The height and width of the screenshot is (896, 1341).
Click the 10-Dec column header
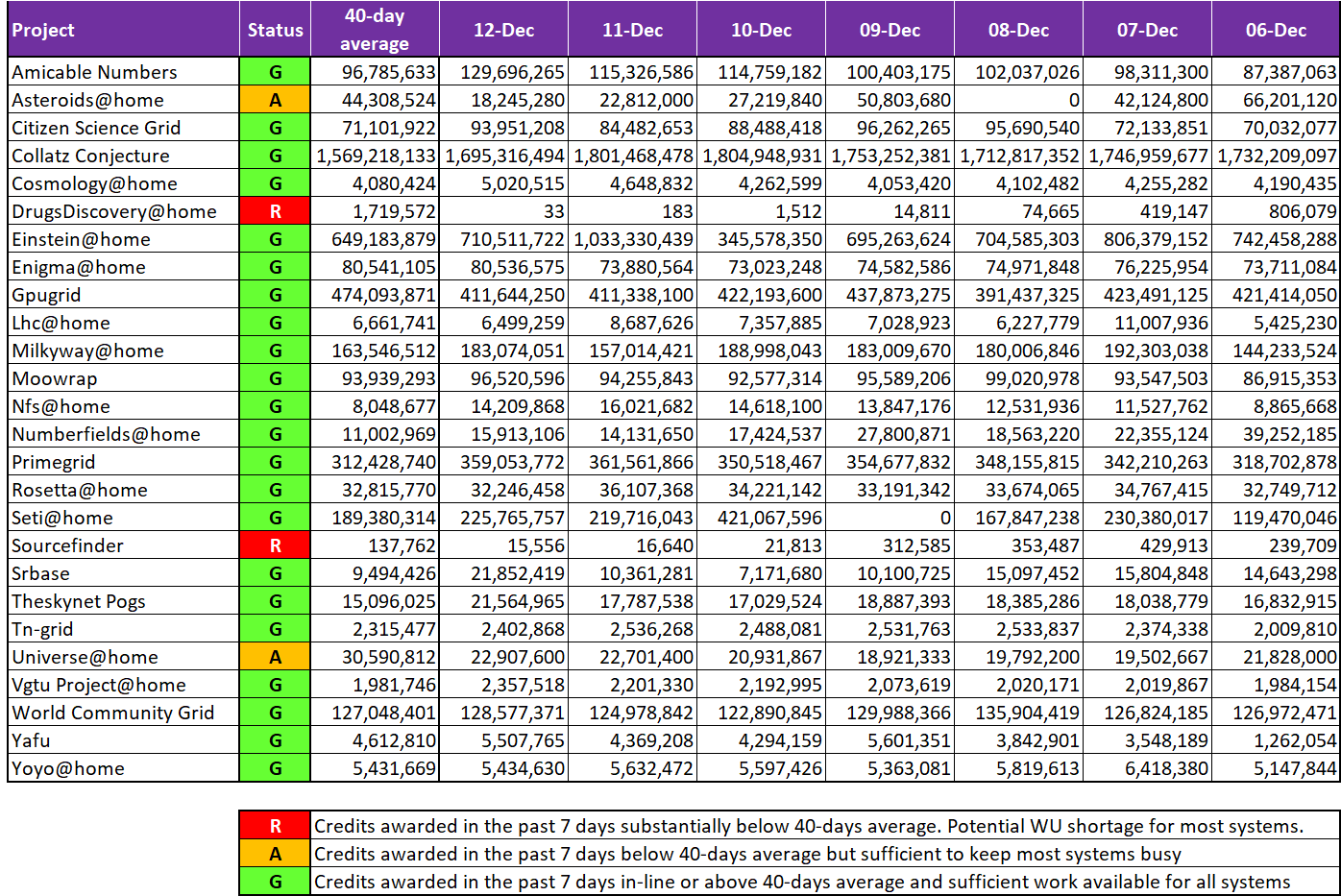point(761,30)
